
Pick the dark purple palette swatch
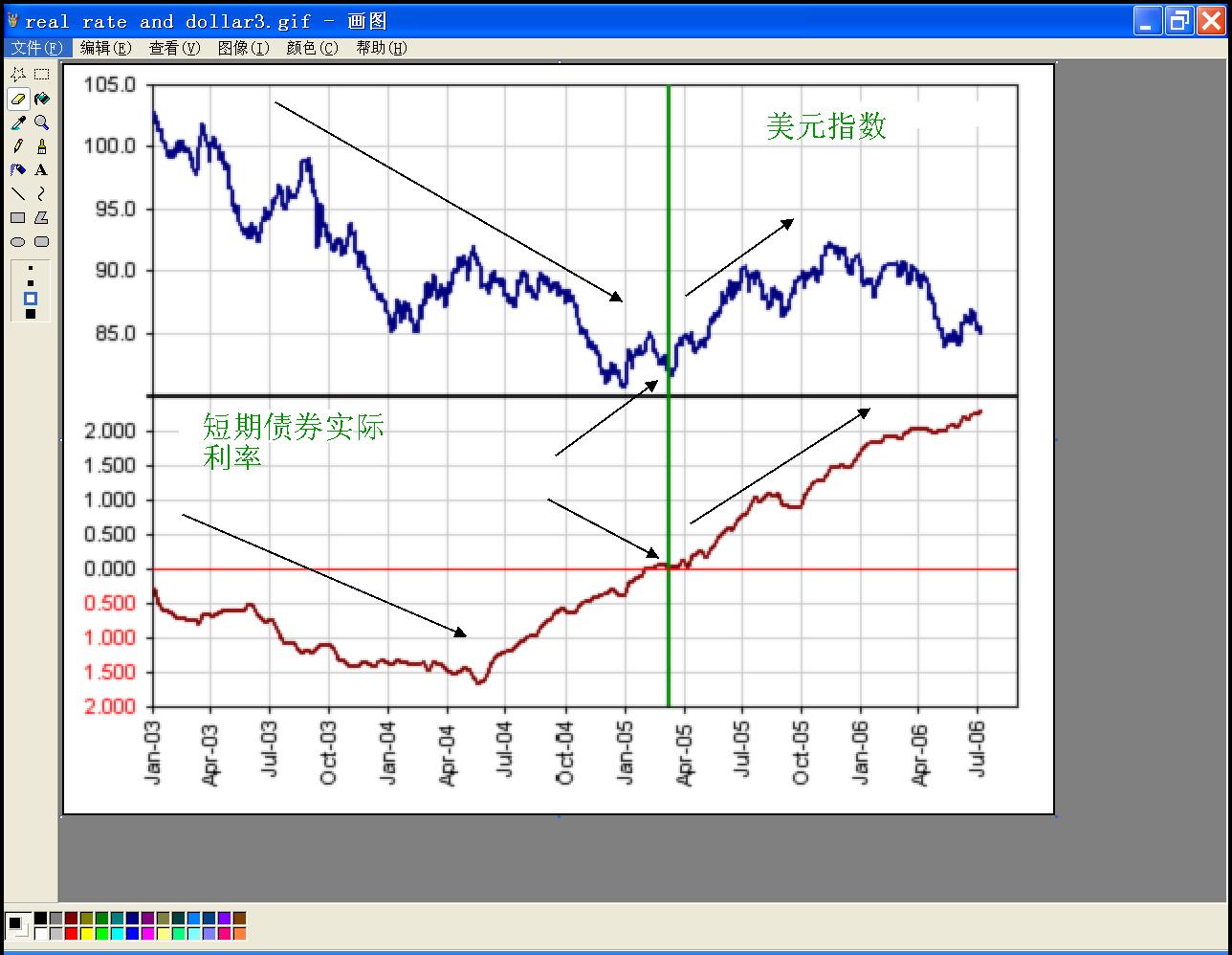(x=147, y=918)
